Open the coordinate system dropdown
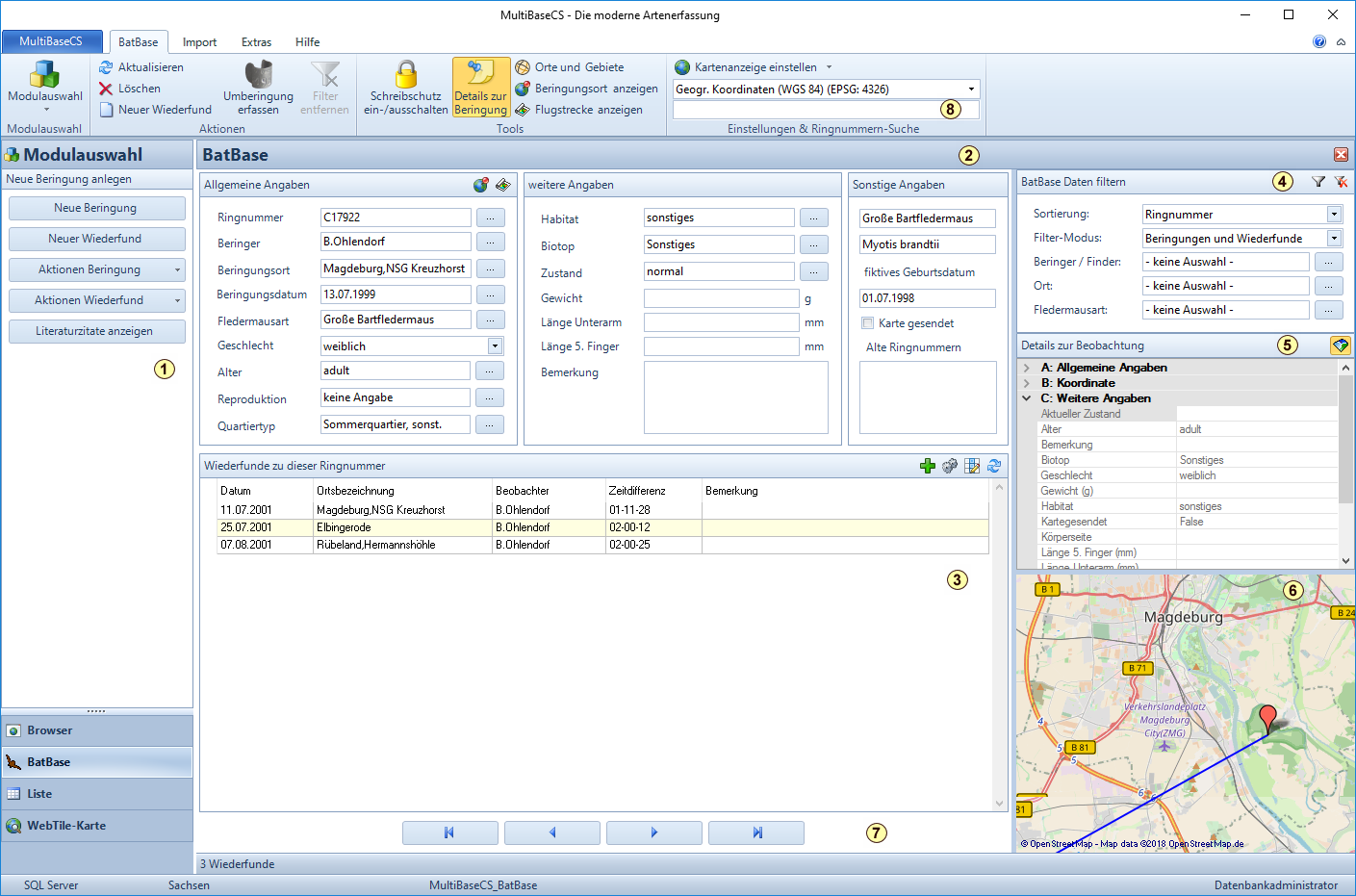Viewport: 1356px width, 896px height. [x=971, y=90]
